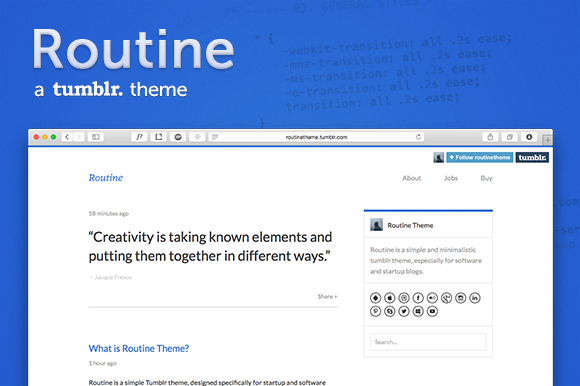Click the Skype social icon

(390, 311)
